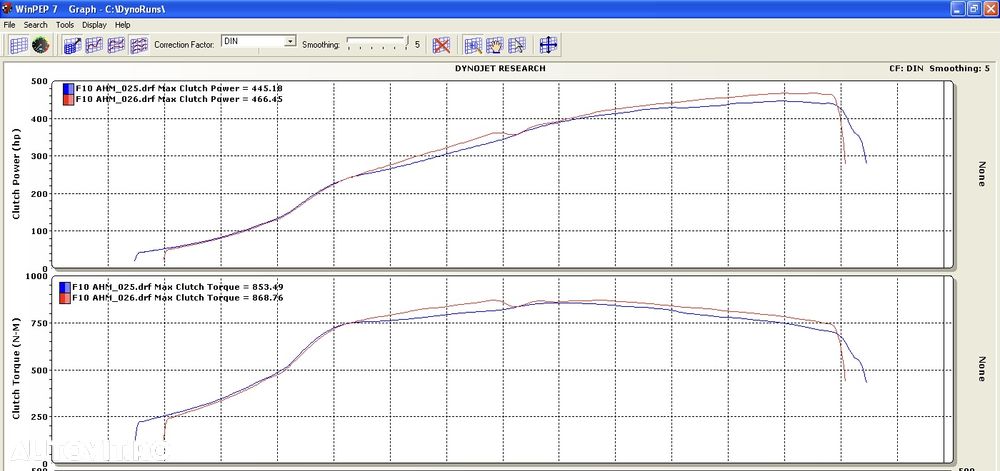Activate the hand pan graph tool
Viewport: 1000px width, 471px height.
(495, 45)
